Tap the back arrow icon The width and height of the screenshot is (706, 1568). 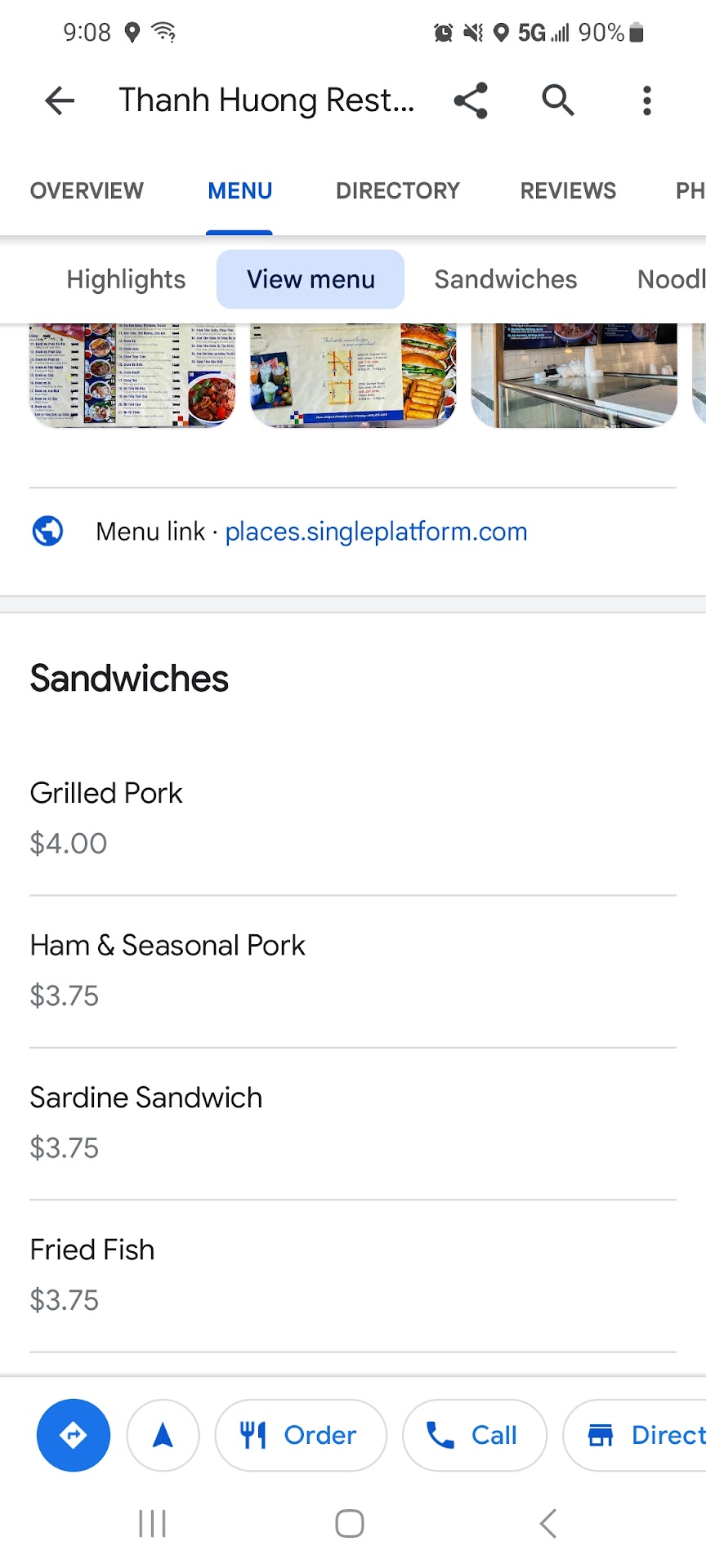(x=60, y=101)
